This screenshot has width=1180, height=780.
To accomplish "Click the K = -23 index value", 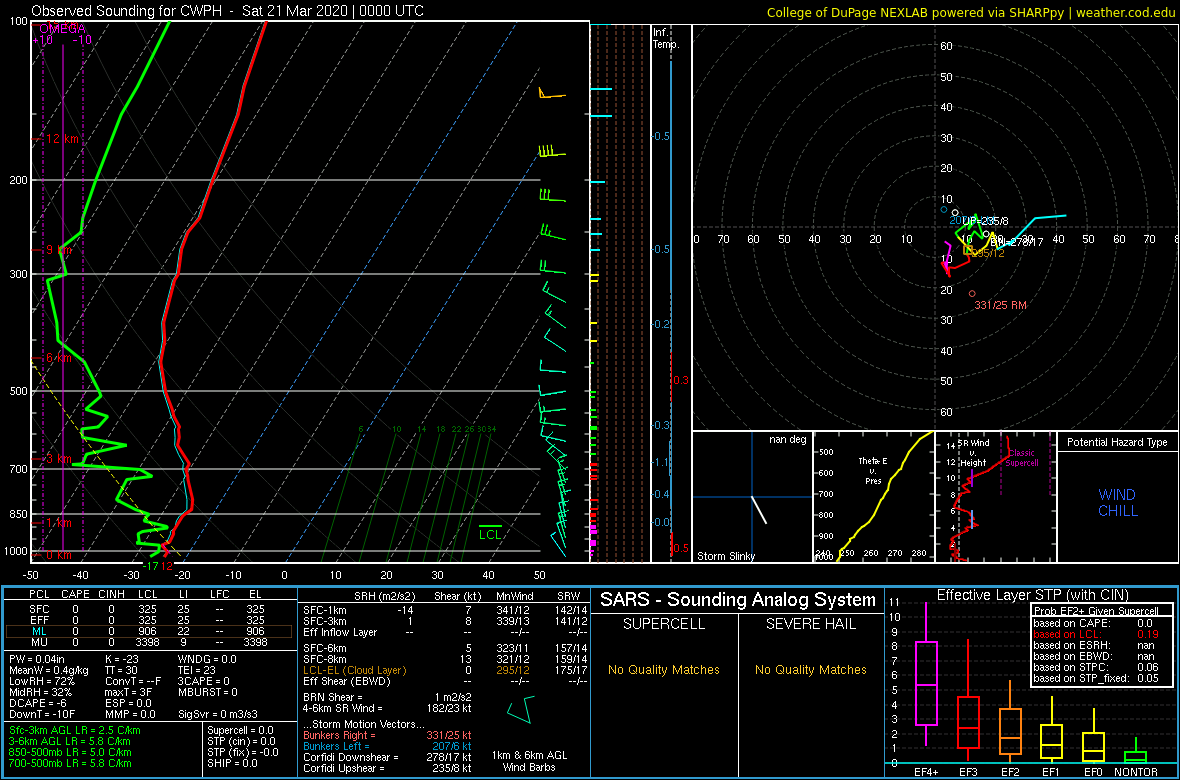I will [126, 659].
